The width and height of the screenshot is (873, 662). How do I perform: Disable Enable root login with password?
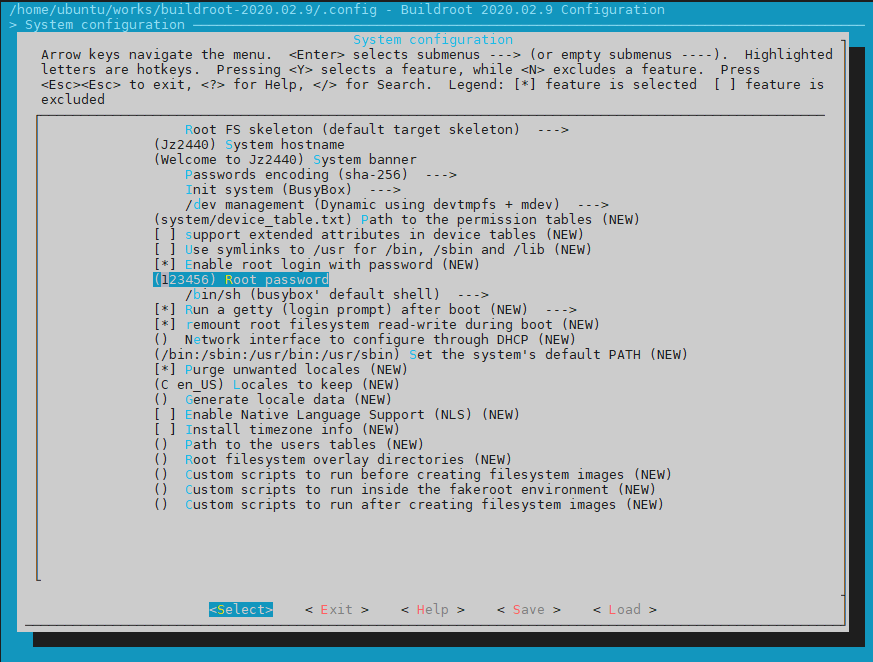[317, 264]
